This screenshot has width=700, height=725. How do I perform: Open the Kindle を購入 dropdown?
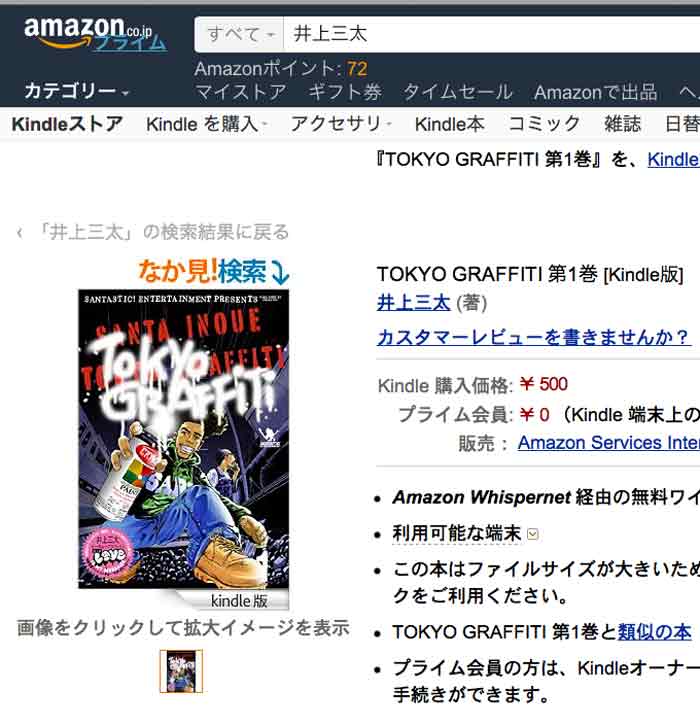[207, 124]
